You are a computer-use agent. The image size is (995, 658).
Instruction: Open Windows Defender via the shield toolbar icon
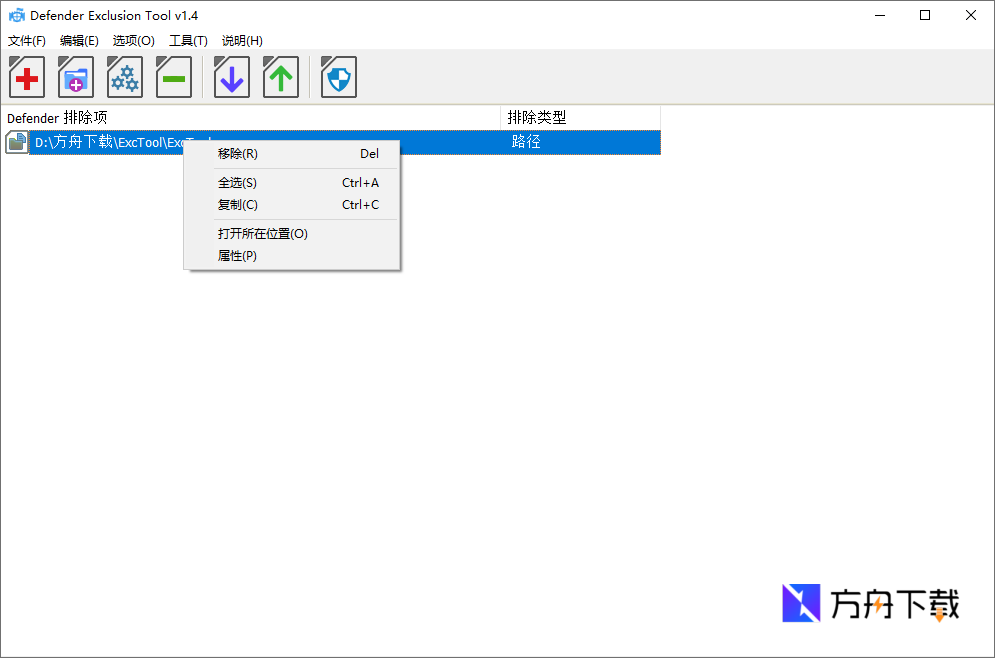coord(338,77)
